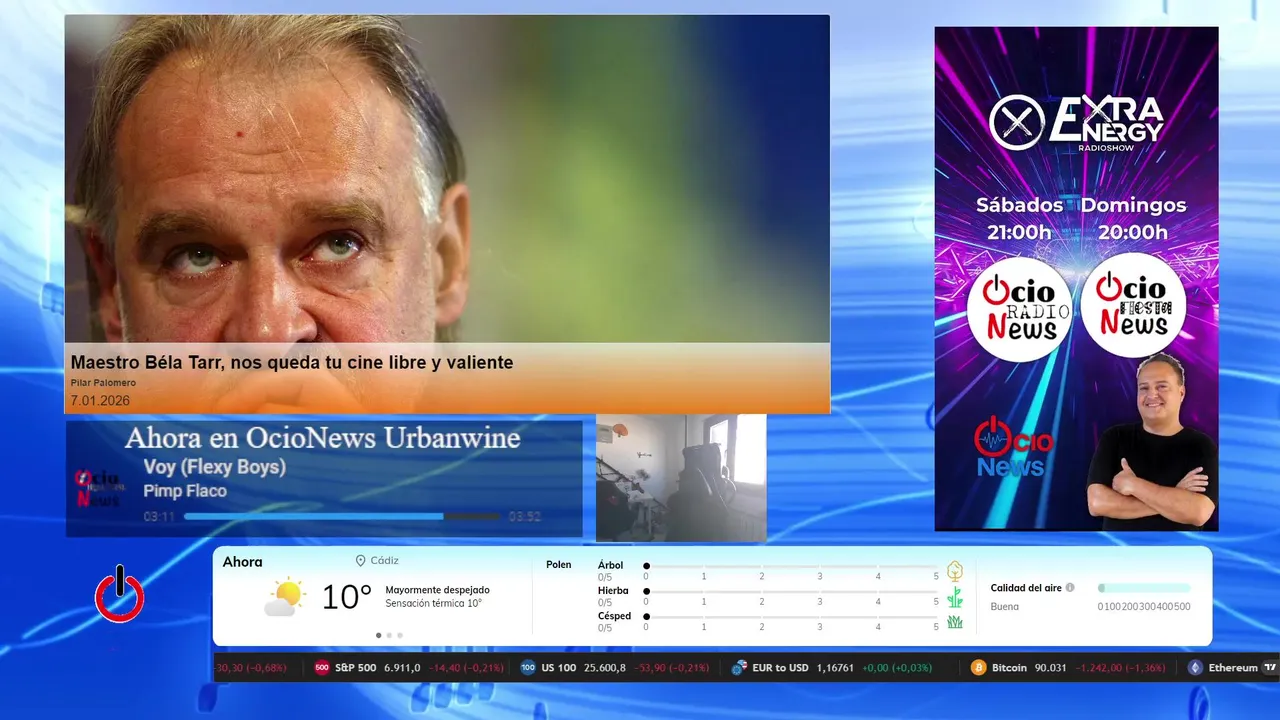Screen dimensions: 1280x720
Task: Click the sun and cloud weather icon
Action: 284,597
